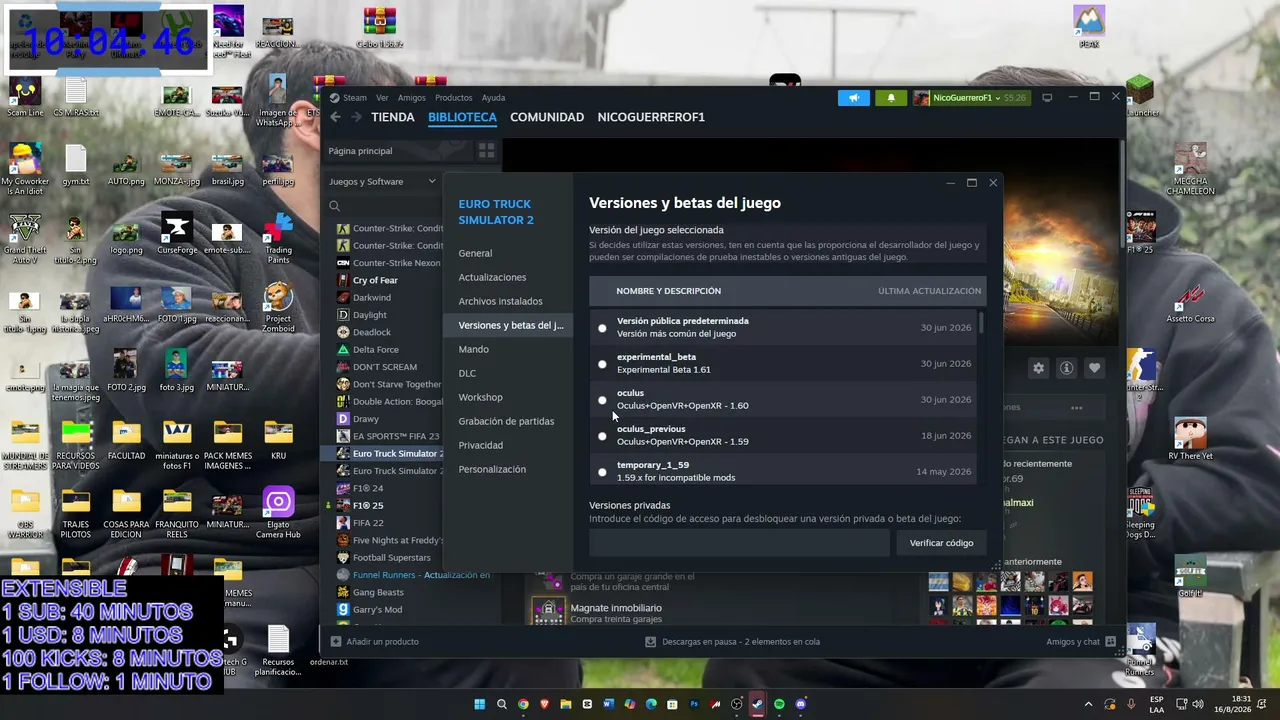The height and width of the screenshot is (720, 1280).
Task: Open the Privacidad settings tab
Action: pos(480,445)
